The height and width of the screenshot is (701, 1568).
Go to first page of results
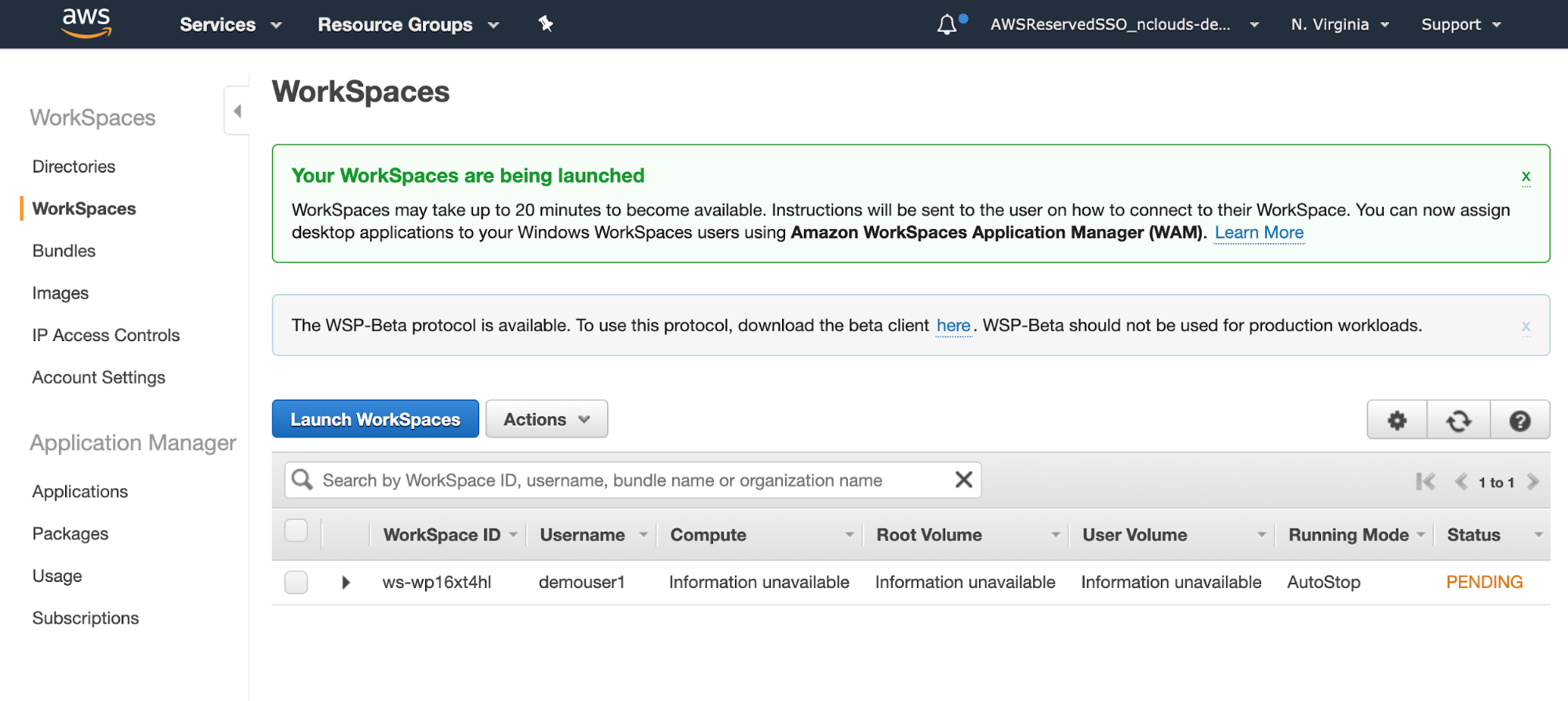tap(1425, 481)
